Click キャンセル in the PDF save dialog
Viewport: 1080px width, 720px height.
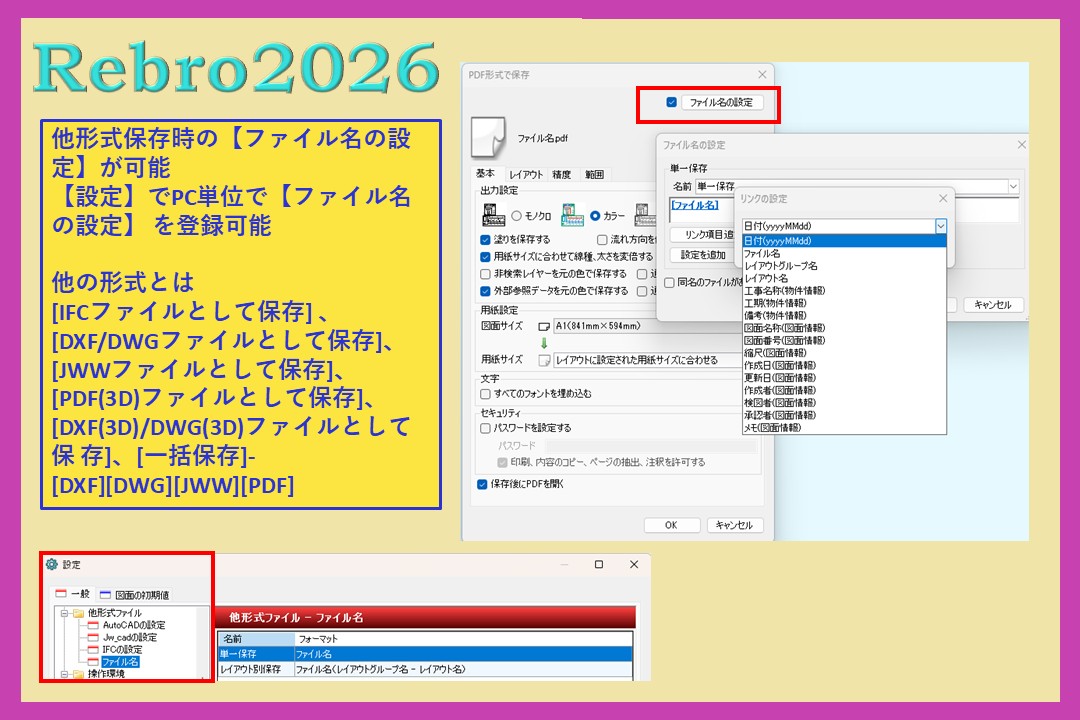[735, 525]
